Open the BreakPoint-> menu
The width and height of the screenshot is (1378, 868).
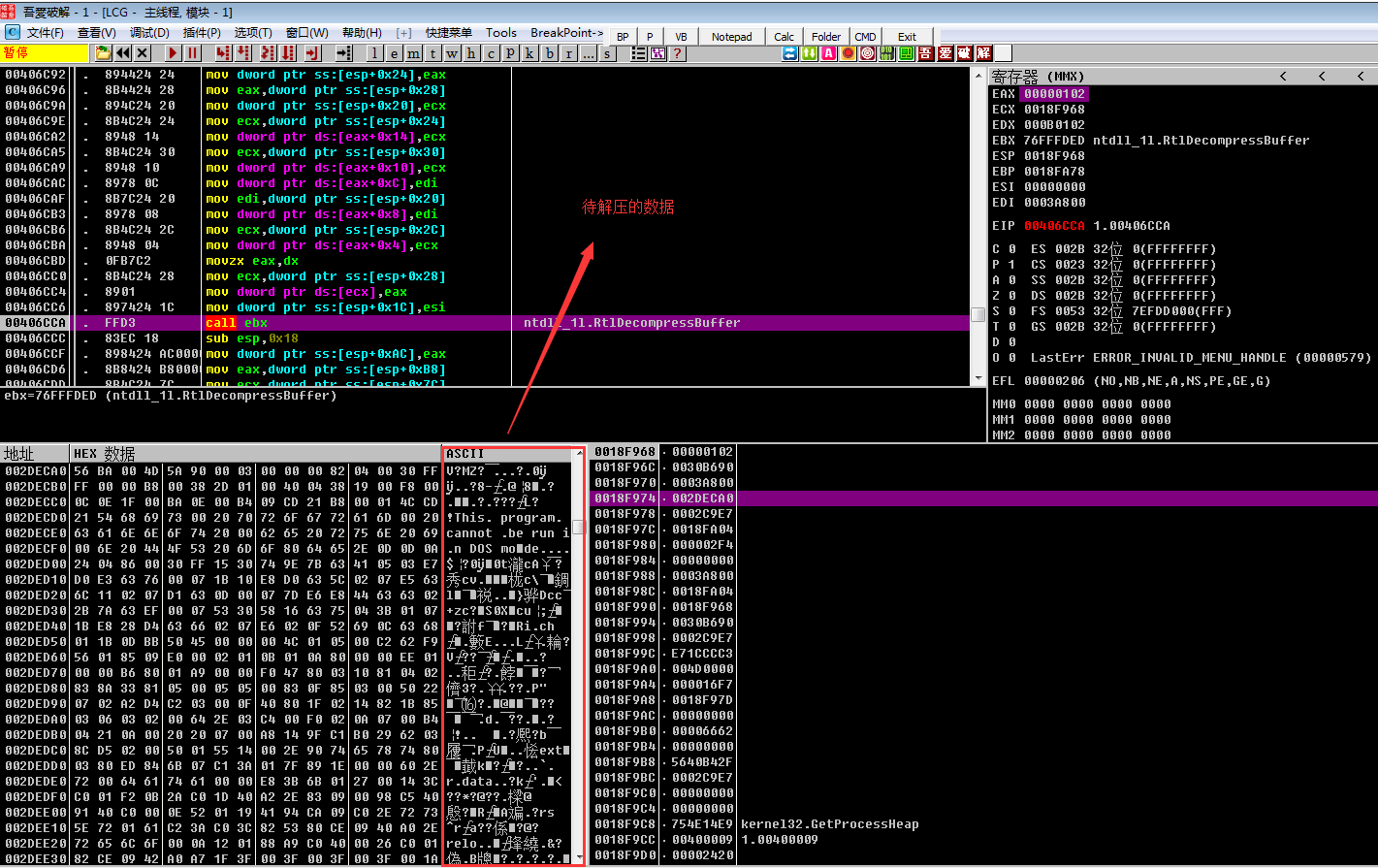tap(567, 33)
